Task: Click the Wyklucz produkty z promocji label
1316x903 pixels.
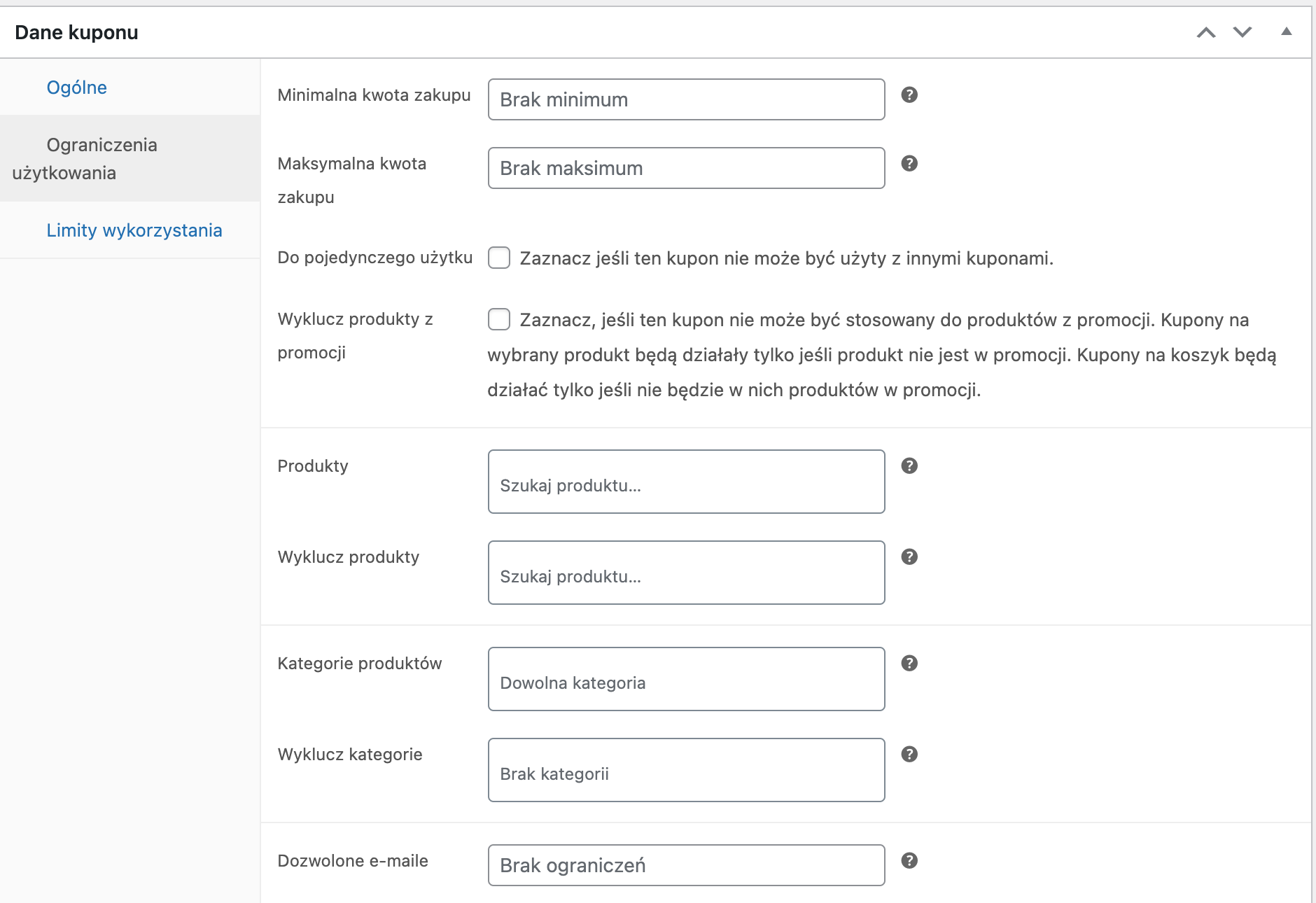Action: pos(355,336)
